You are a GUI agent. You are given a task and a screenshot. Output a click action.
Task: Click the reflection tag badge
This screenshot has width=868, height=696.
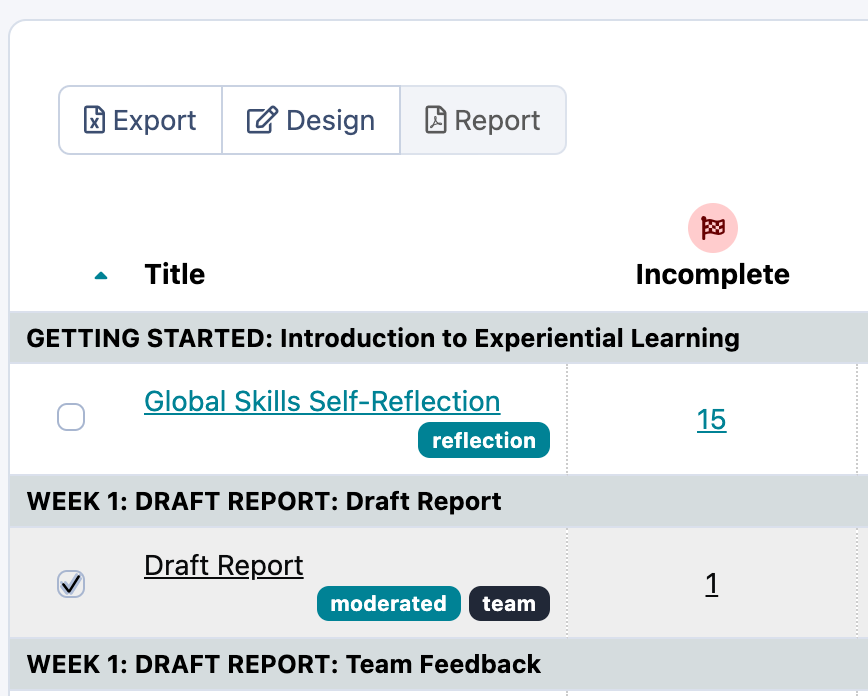(484, 440)
